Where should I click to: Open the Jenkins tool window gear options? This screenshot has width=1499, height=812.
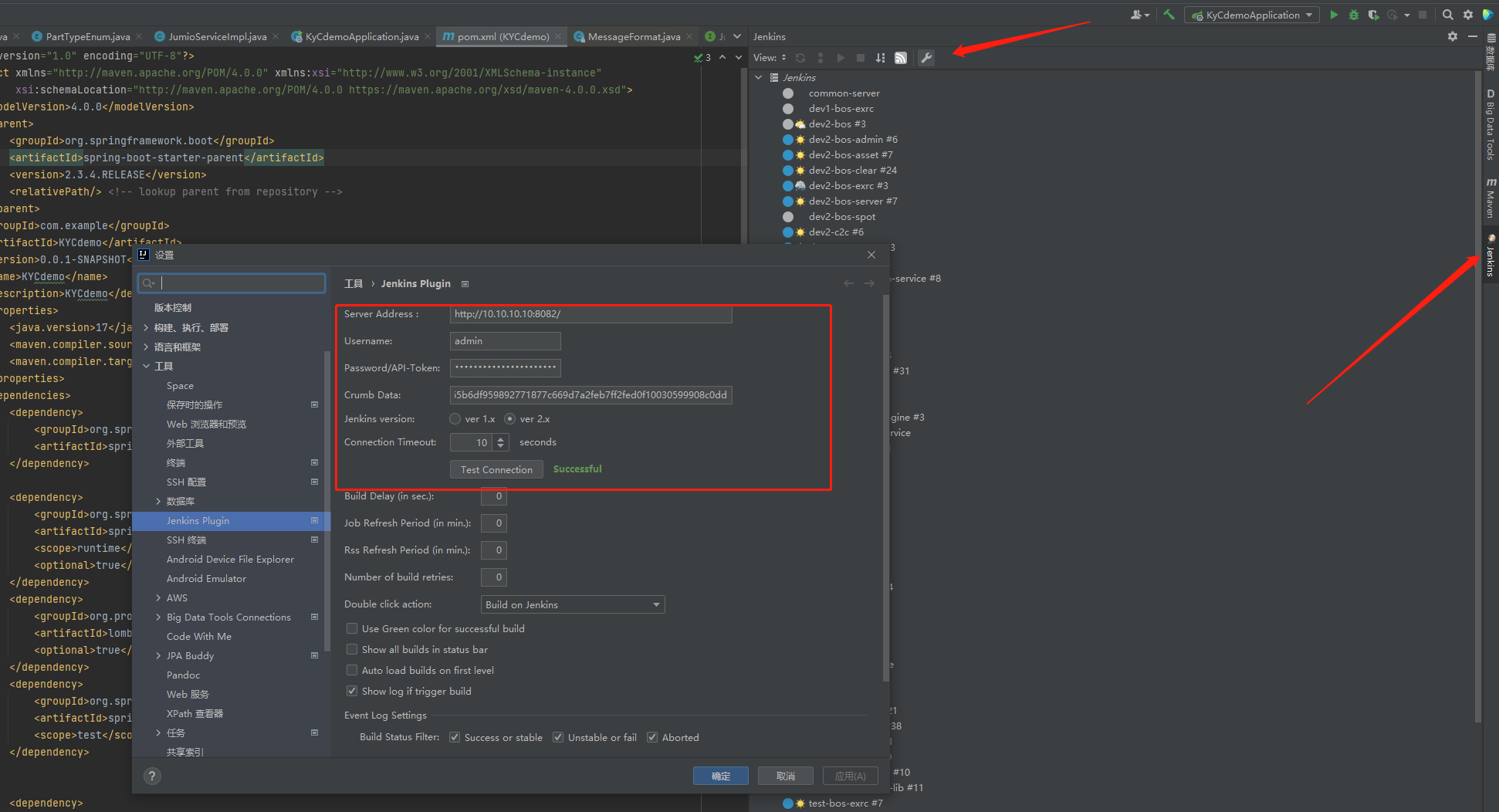[x=1453, y=36]
